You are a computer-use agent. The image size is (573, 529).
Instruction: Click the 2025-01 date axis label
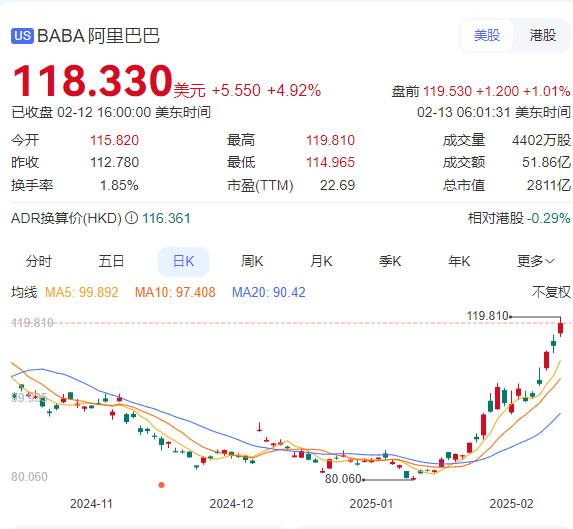(371, 504)
